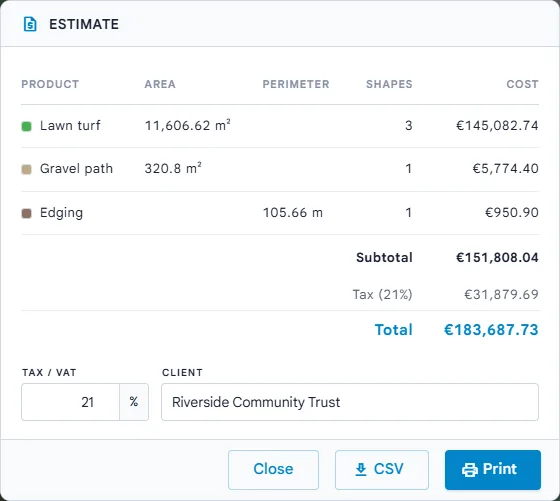Click the blue Total label
Image resolution: width=560 pixels, height=501 pixels.
point(394,330)
